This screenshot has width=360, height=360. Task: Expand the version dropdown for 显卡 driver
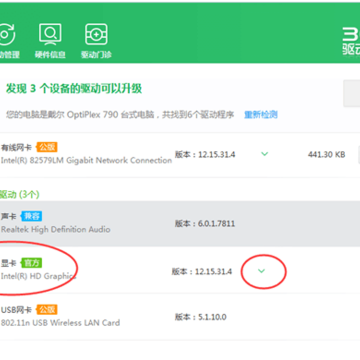coord(262,271)
